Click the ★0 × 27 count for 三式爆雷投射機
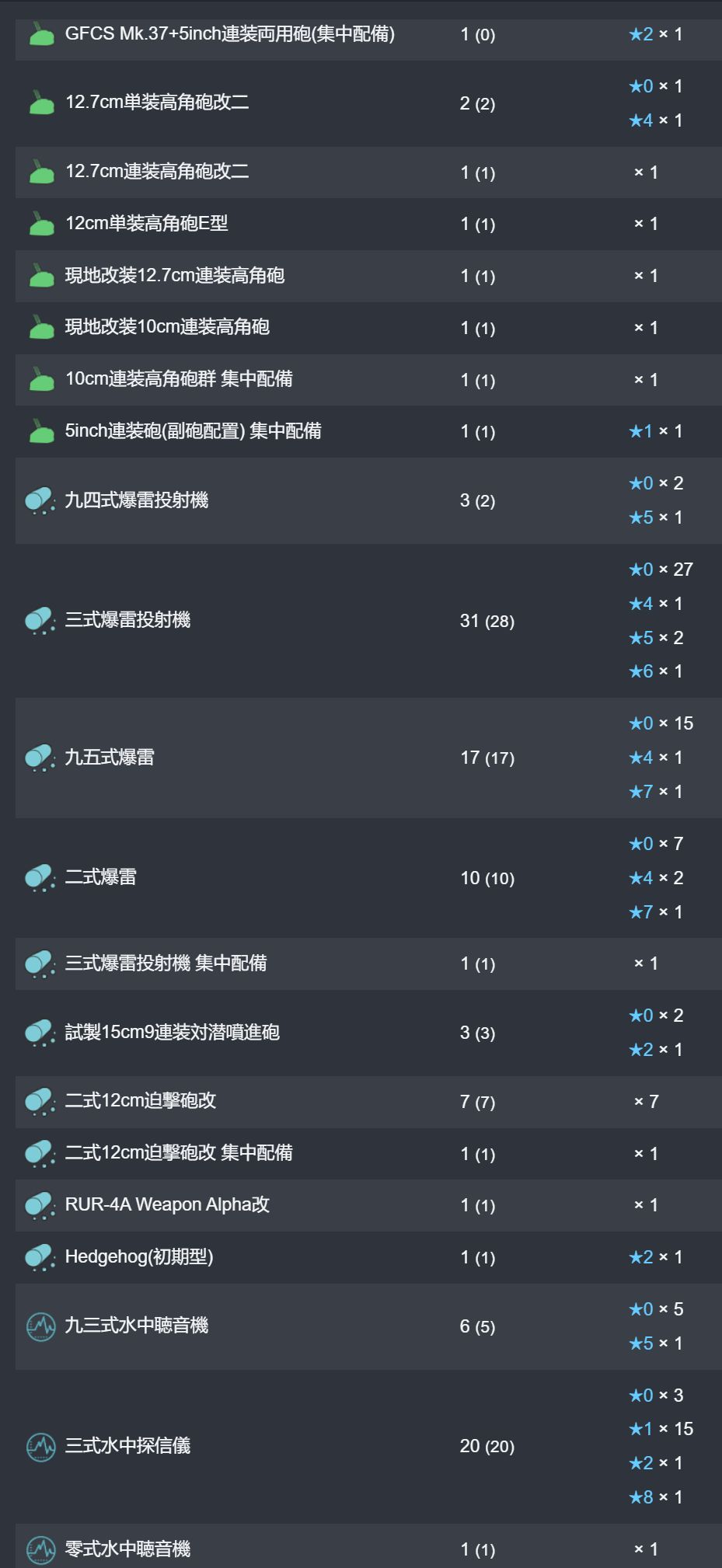 pyautogui.click(x=661, y=570)
